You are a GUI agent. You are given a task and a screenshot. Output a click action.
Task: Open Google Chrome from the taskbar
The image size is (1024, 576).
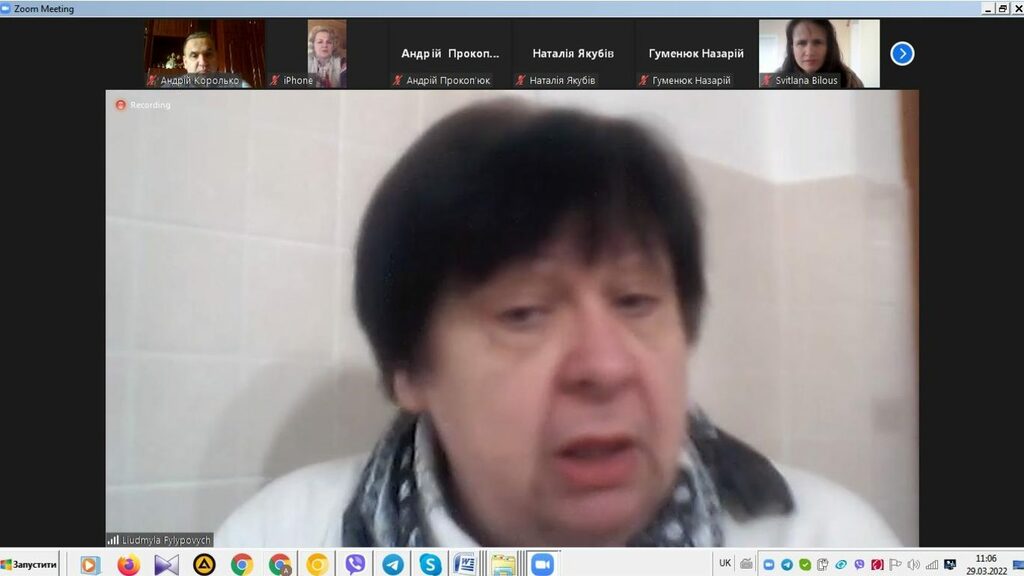point(242,564)
